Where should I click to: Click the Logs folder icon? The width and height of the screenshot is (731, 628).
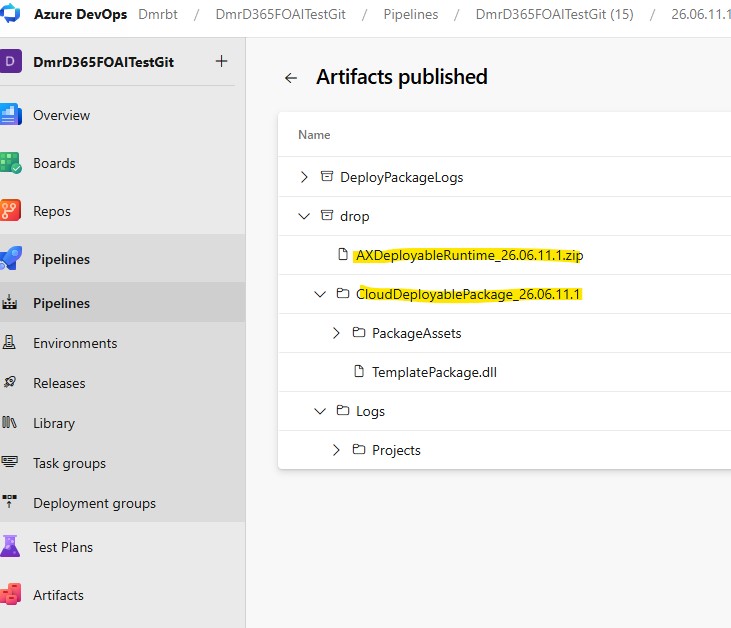[343, 410]
